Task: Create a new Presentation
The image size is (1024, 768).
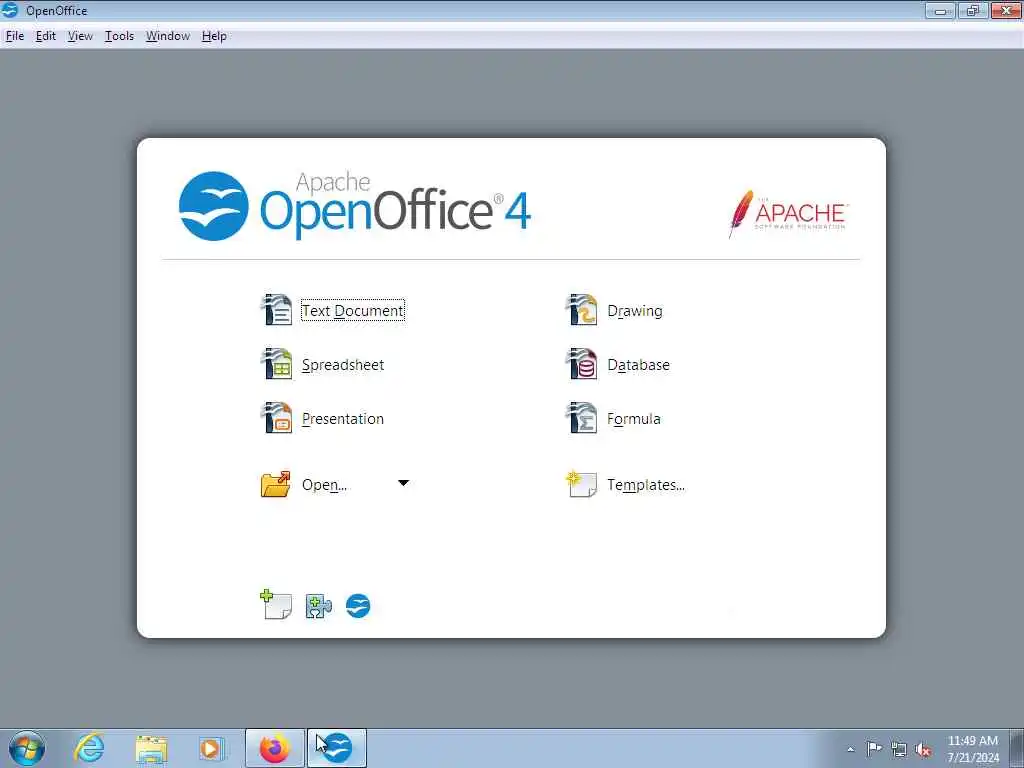Action: (x=343, y=419)
